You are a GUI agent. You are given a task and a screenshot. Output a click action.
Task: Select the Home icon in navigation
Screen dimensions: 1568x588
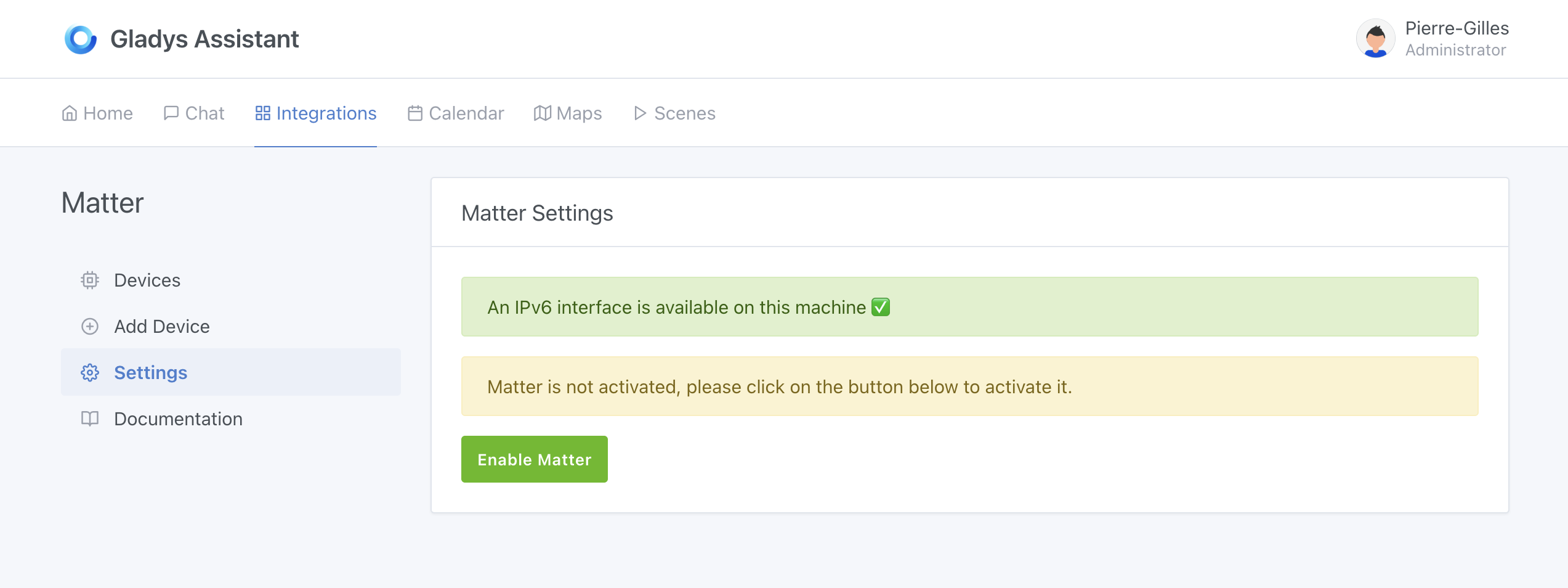69,113
